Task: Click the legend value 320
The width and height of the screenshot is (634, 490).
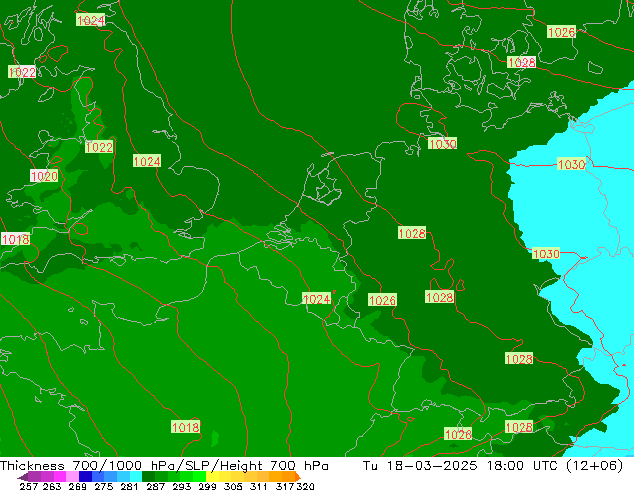Action: [x=305, y=486]
